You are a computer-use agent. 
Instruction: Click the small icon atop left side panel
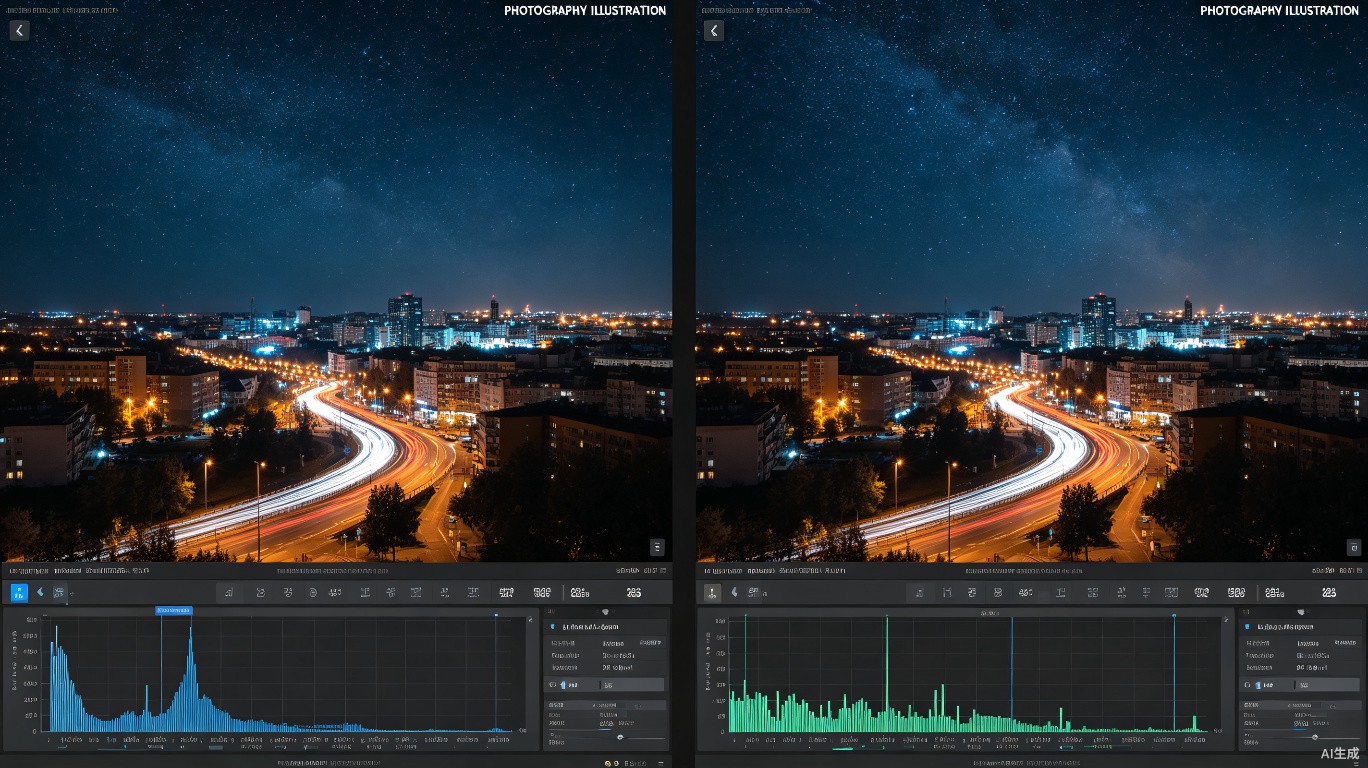click(x=605, y=611)
